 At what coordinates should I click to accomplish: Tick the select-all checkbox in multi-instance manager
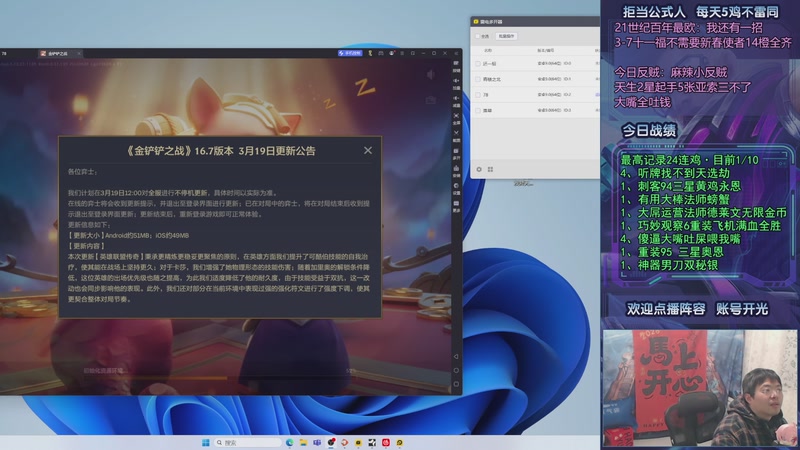pos(478,36)
